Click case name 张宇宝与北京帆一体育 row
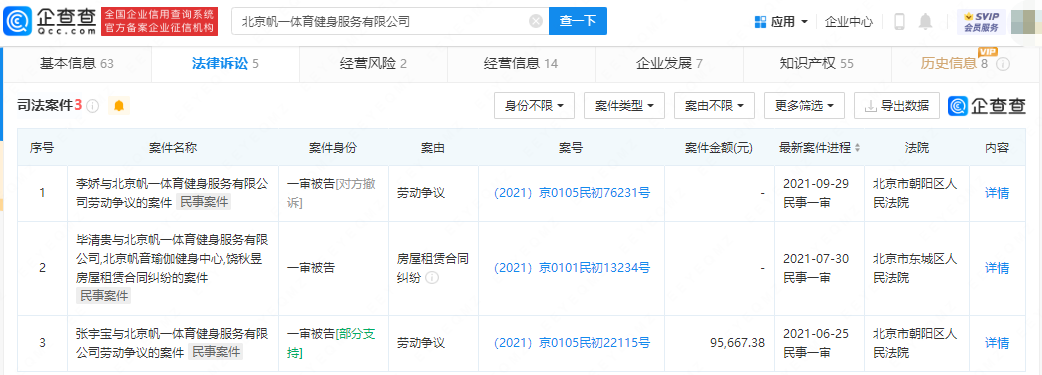The height and width of the screenshot is (375, 1042). (173, 342)
